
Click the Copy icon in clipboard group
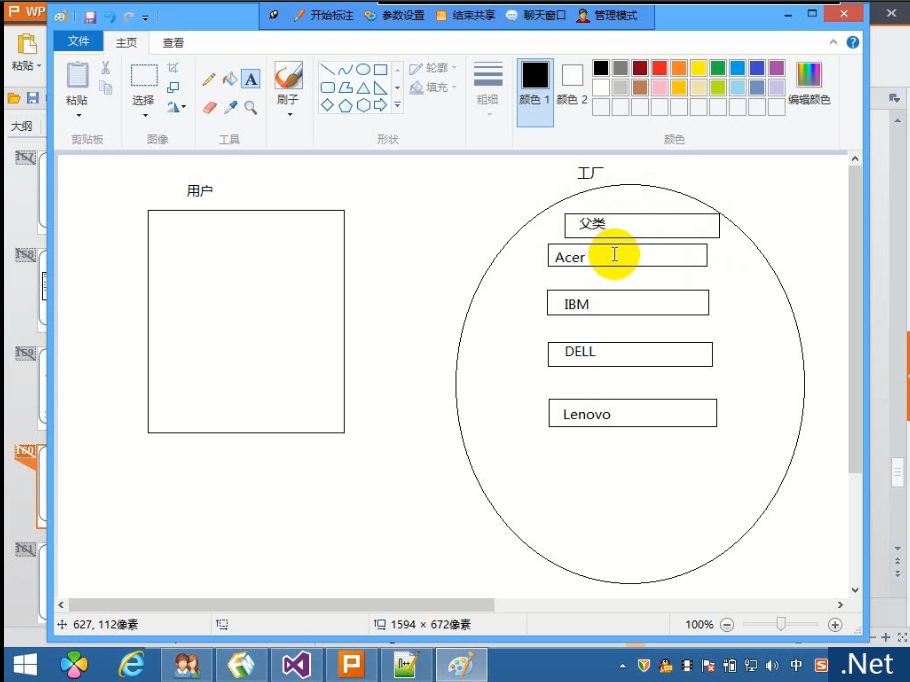pos(106,88)
